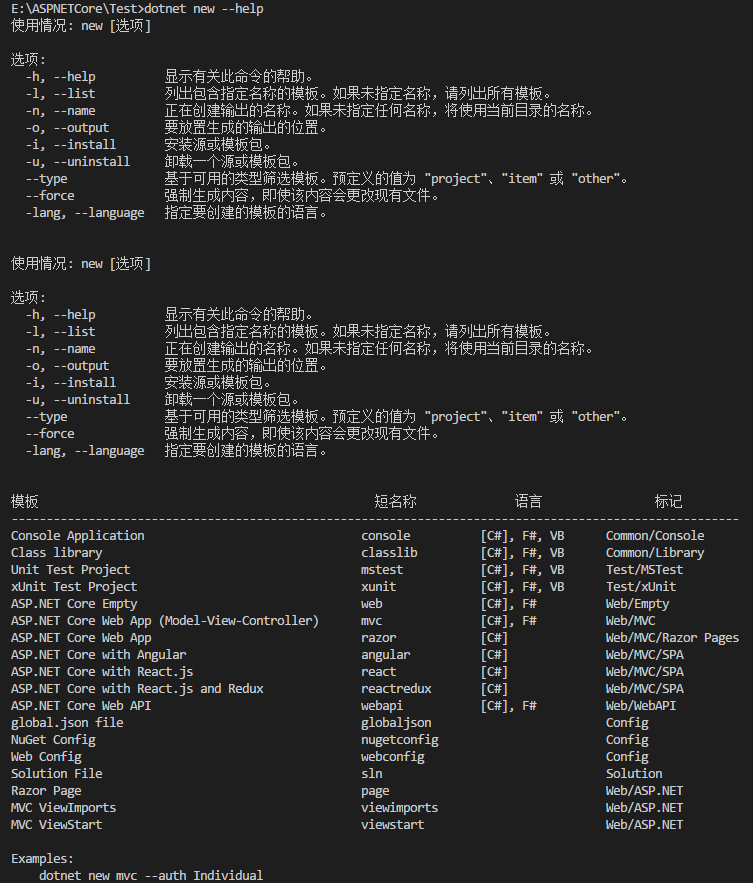Click 'MVC ViewStart' template name

(x=56, y=824)
